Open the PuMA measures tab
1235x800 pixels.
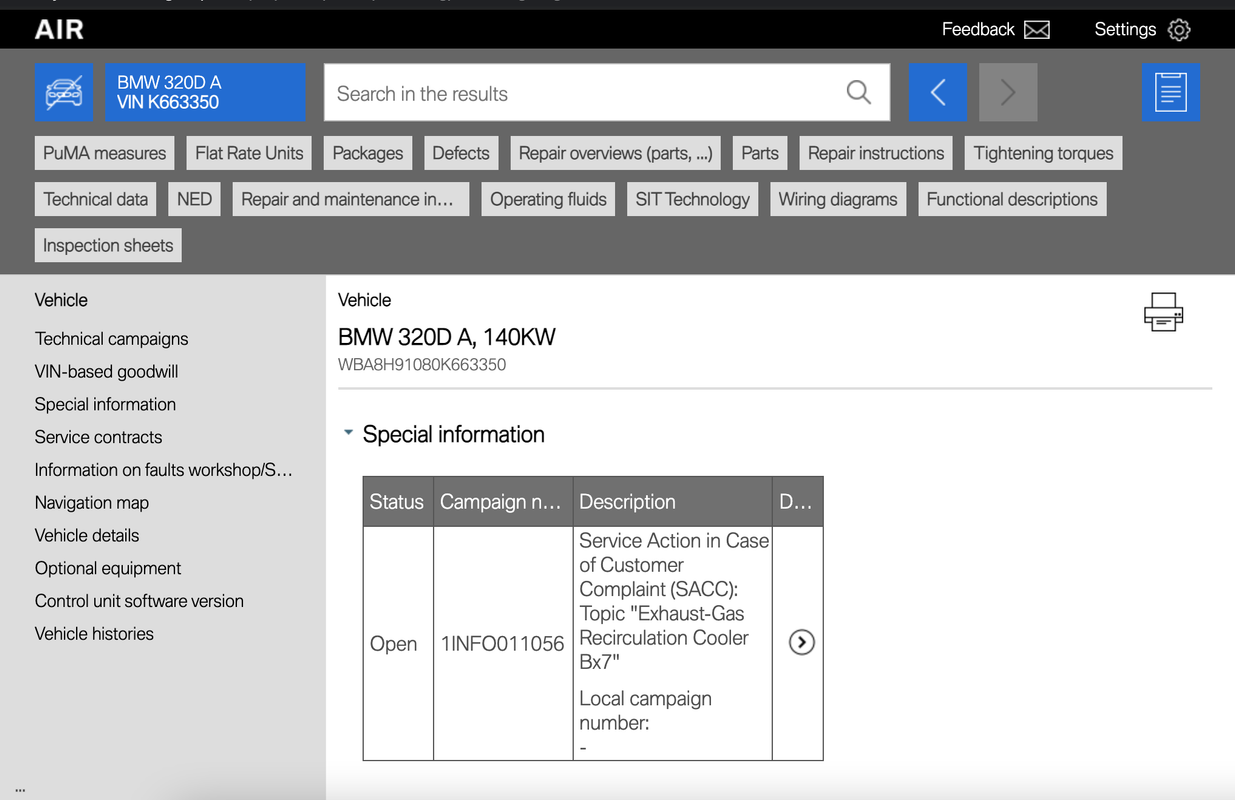click(104, 153)
